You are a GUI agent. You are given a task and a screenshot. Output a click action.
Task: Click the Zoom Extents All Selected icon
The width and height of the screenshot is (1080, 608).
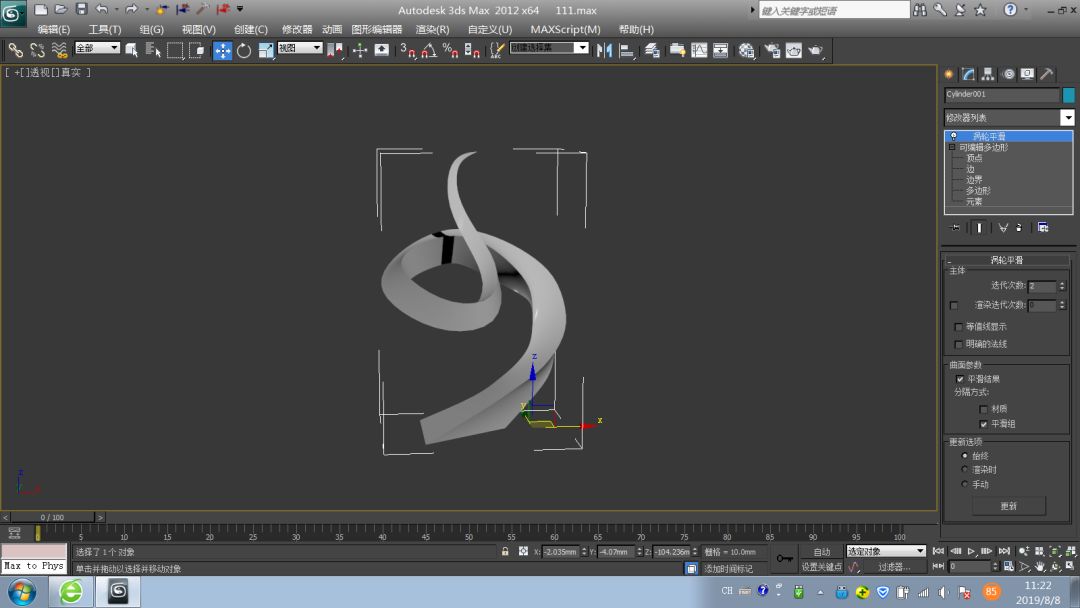(x=1070, y=552)
